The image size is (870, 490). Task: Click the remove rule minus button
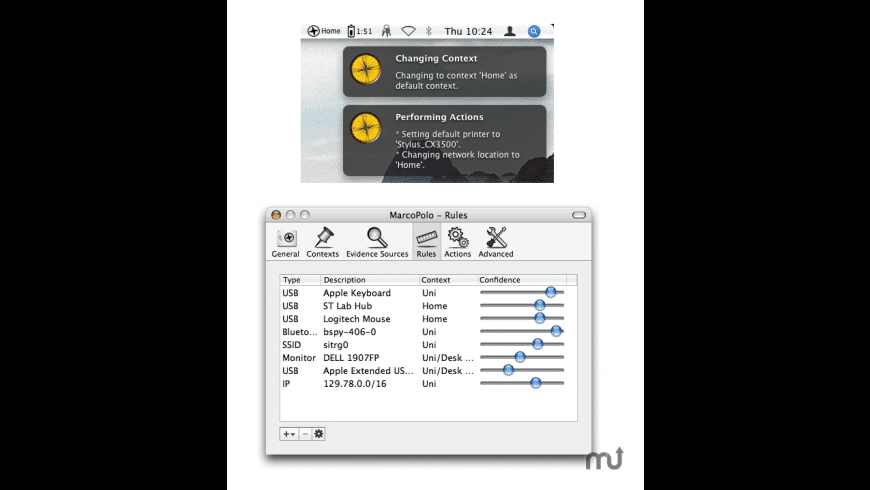pyautogui.click(x=305, y=434)
